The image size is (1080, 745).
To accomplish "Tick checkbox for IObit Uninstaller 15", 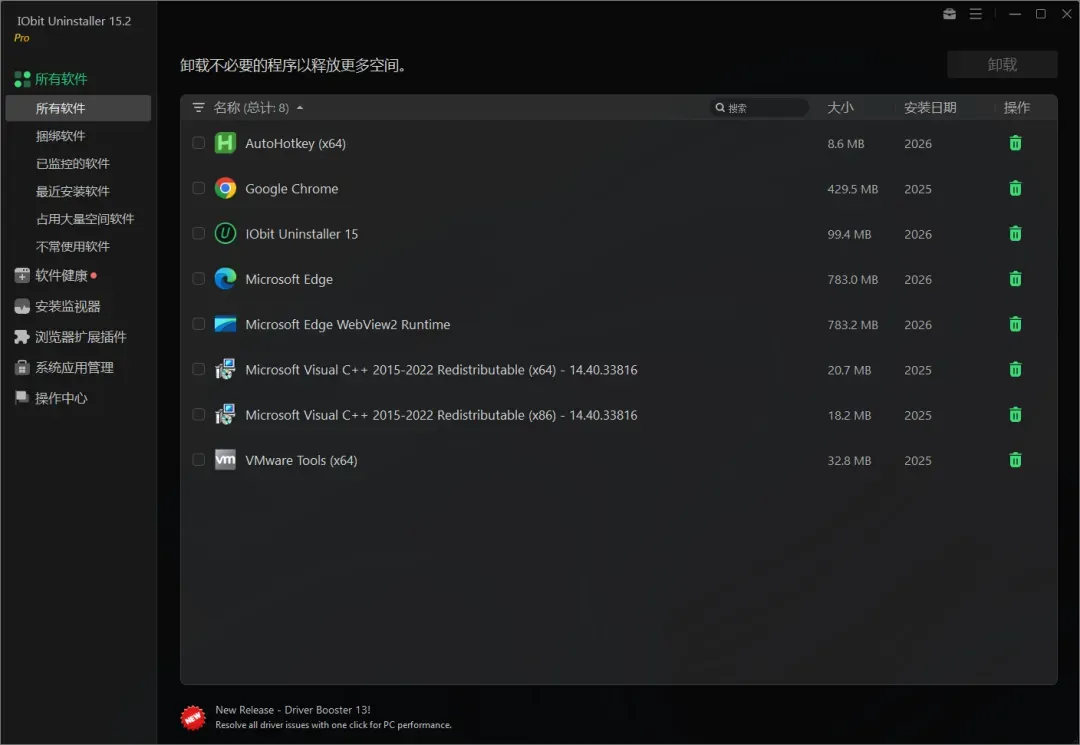I will (198, 234).
